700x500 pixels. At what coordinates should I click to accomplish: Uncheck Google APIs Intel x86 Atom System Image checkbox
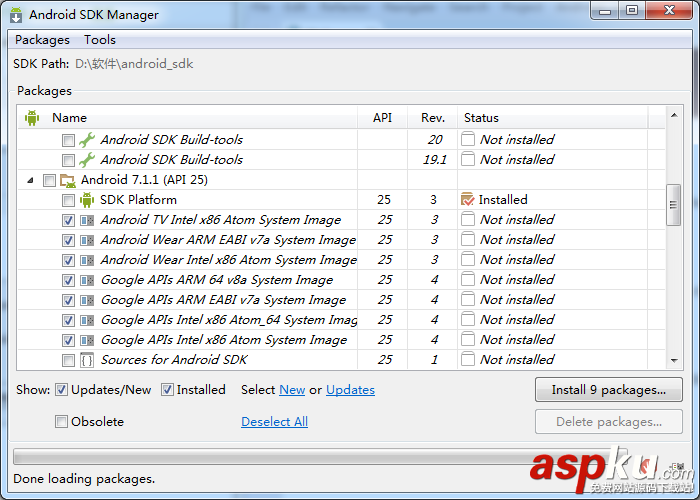[68, 341]
